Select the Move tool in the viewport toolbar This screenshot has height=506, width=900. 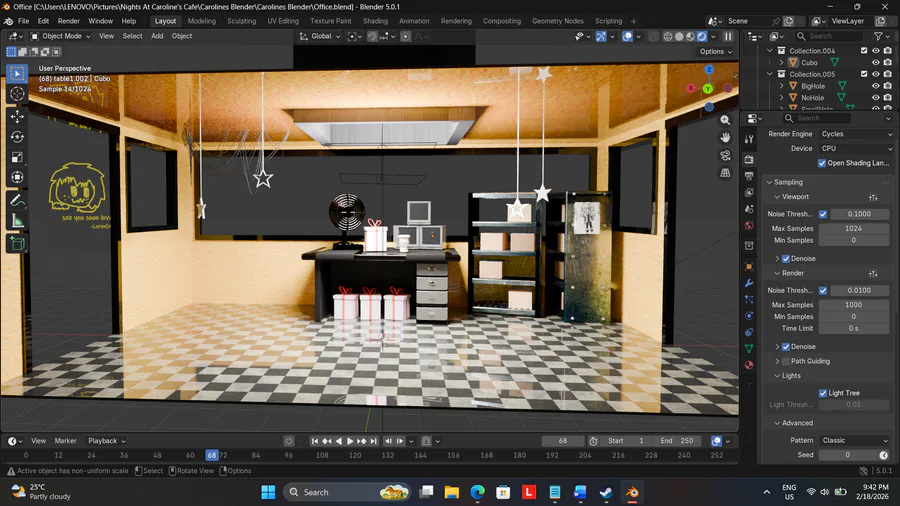(x=17, y=116)
